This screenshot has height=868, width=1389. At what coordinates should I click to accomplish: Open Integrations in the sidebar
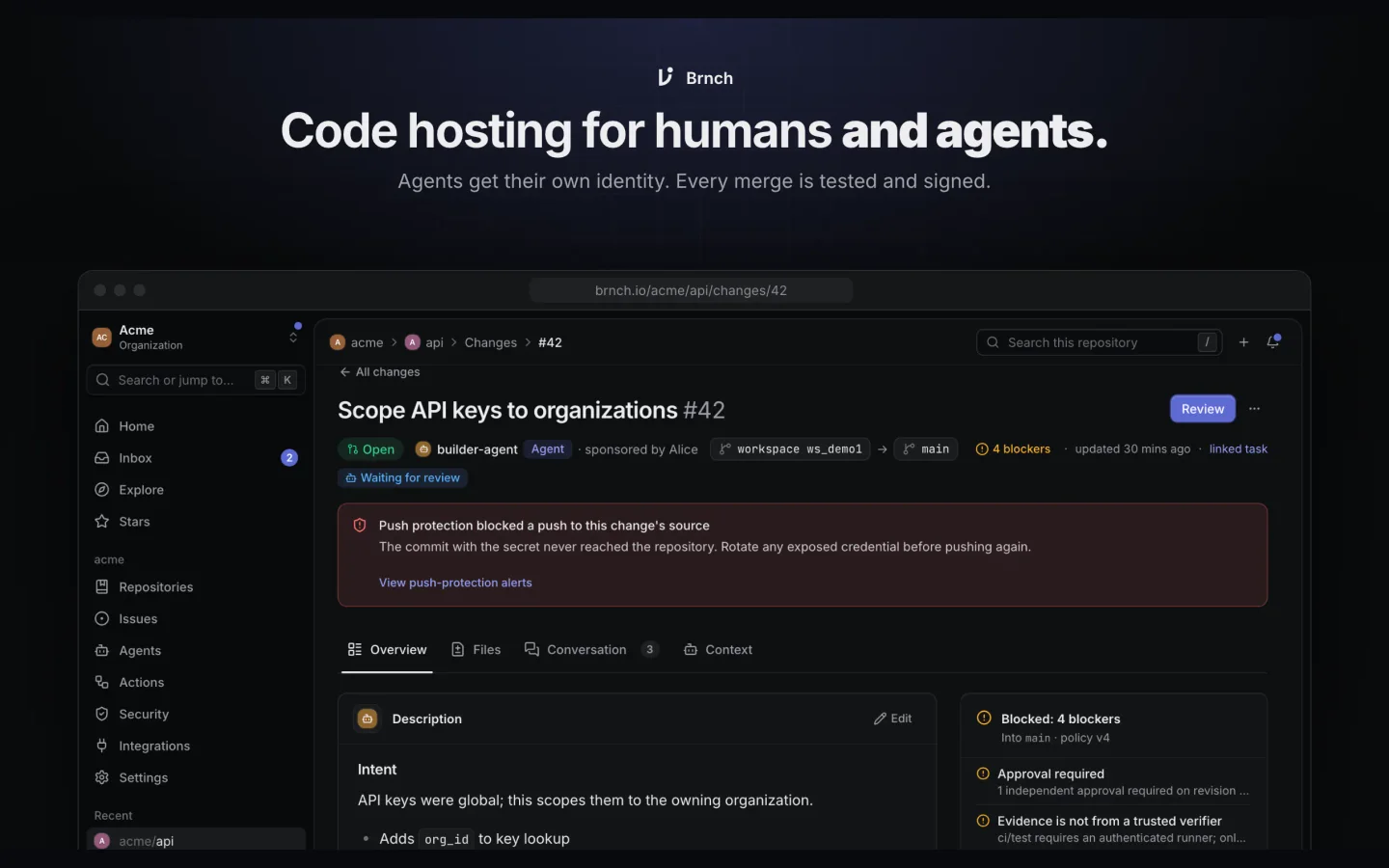click(x=196, y=746)
